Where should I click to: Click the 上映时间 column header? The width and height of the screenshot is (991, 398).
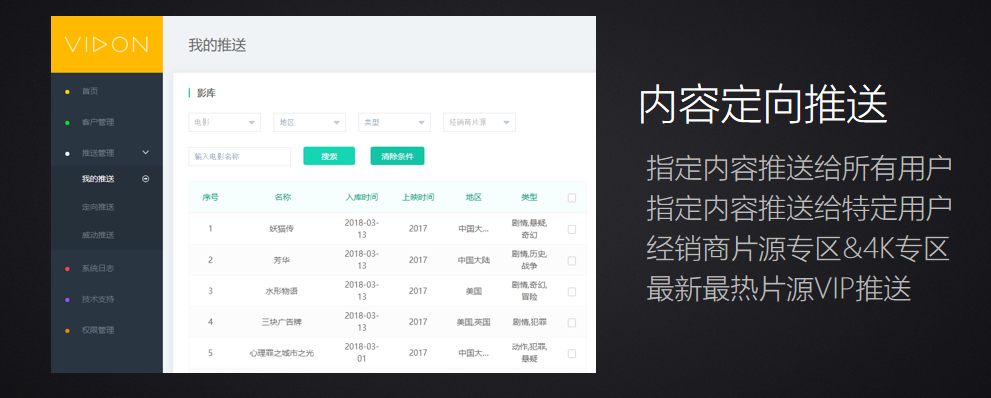[418, 197]
